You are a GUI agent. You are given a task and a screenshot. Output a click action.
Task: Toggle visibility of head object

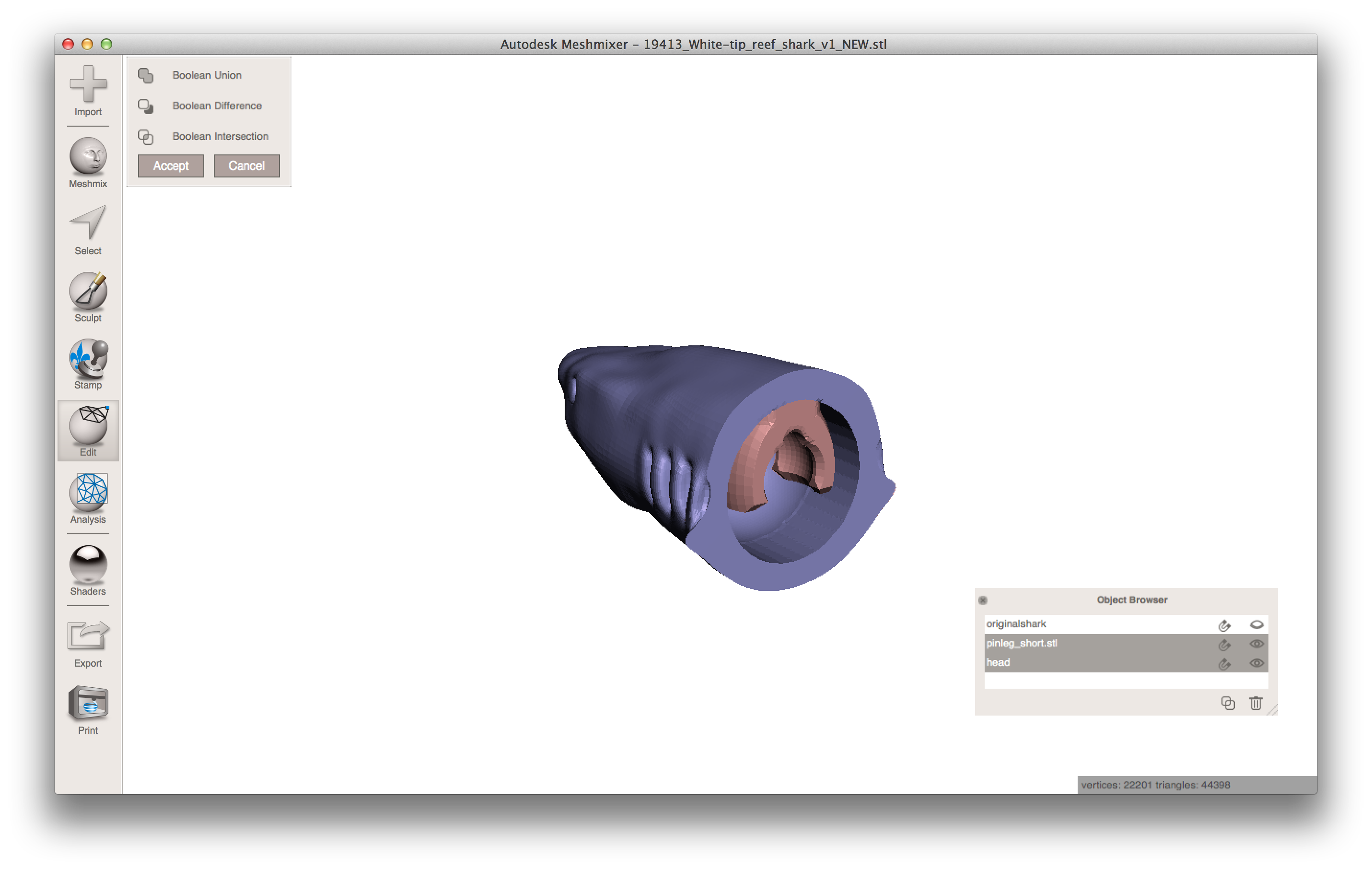1256,663
